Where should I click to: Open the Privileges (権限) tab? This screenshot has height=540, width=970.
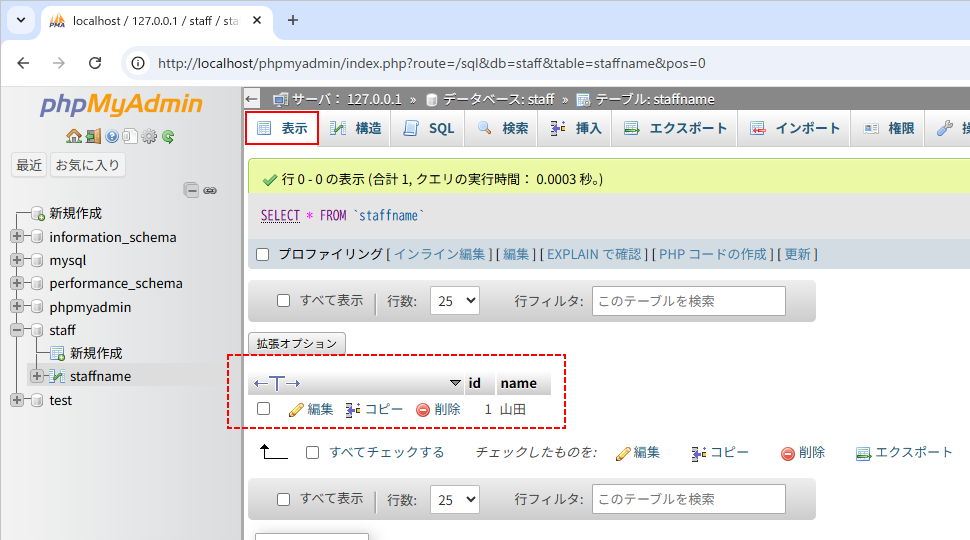pos(889,128)
